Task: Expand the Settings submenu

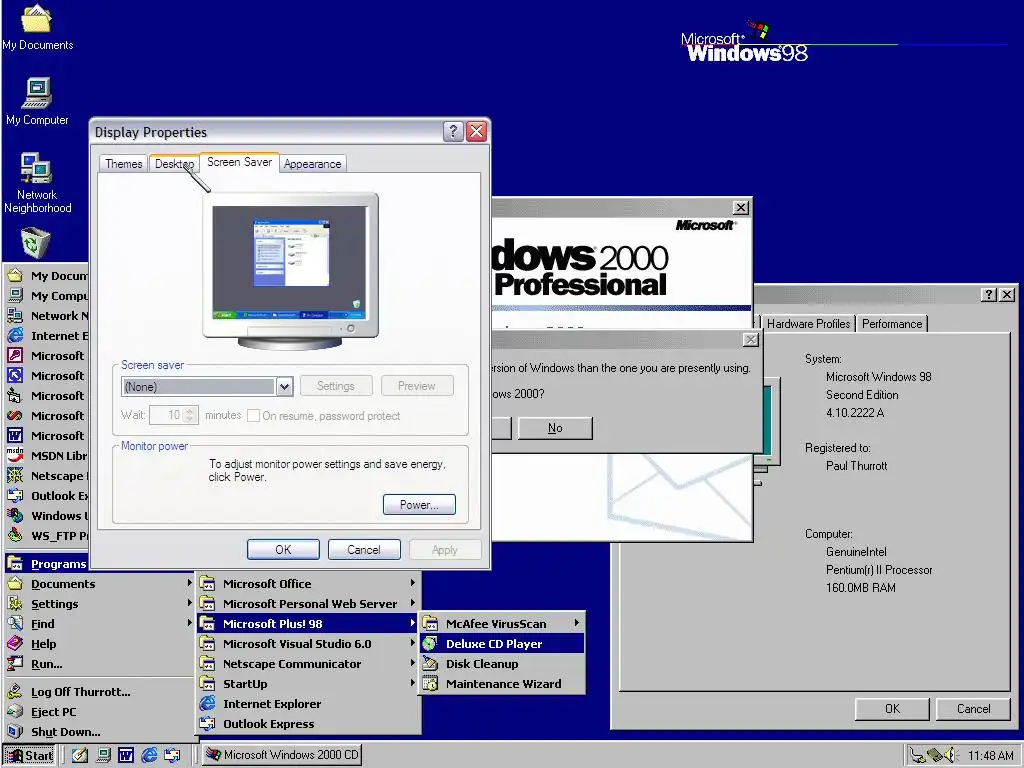Action: tap(101, 604)
